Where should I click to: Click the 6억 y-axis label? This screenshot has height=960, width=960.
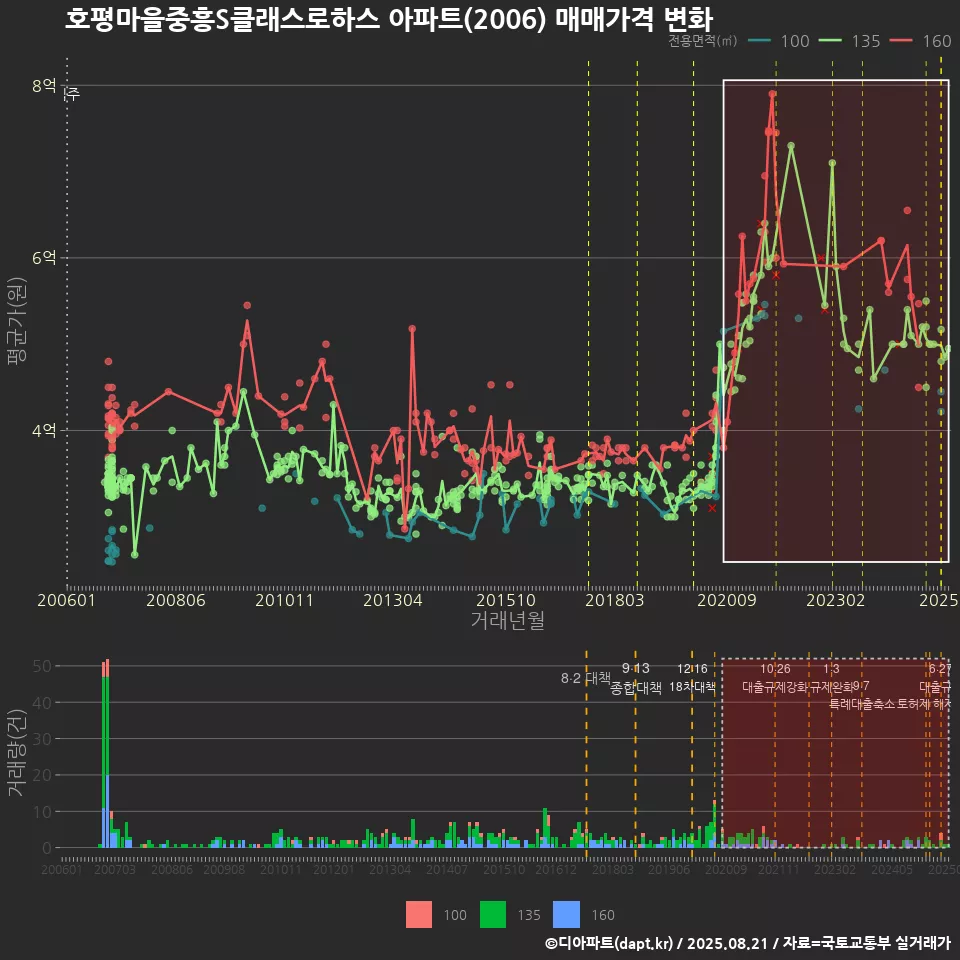[44, 258]
